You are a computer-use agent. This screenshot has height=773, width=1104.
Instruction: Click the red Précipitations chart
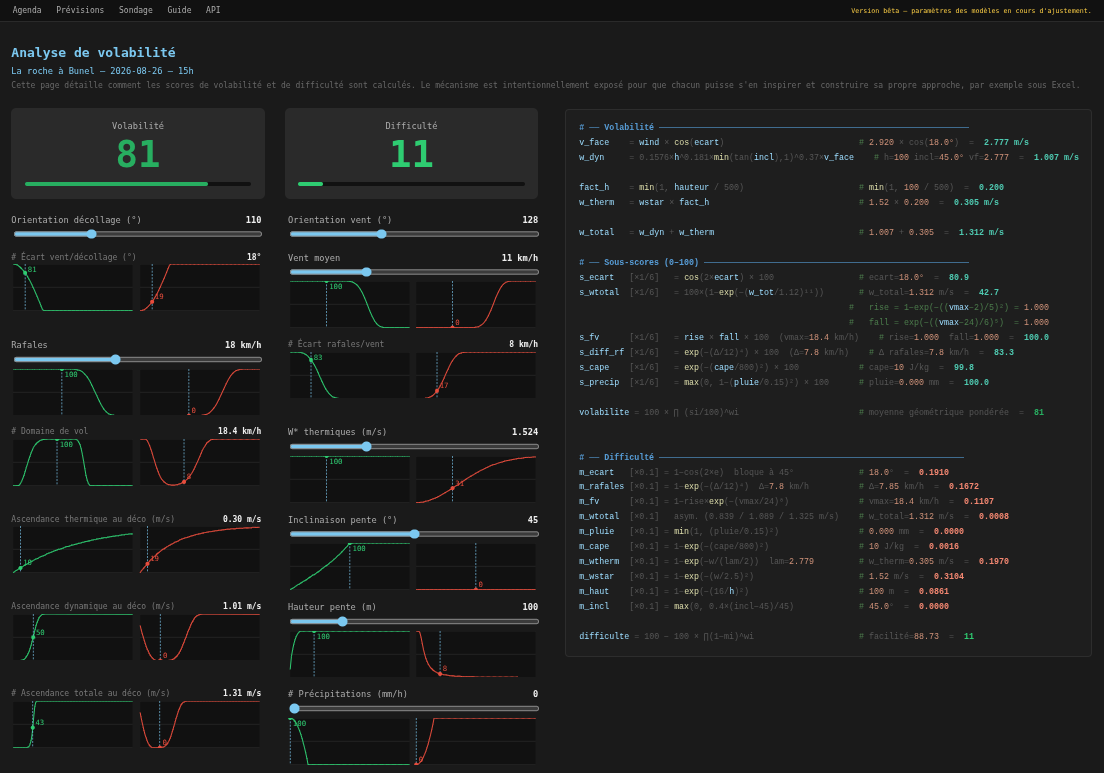pos(476,741)
